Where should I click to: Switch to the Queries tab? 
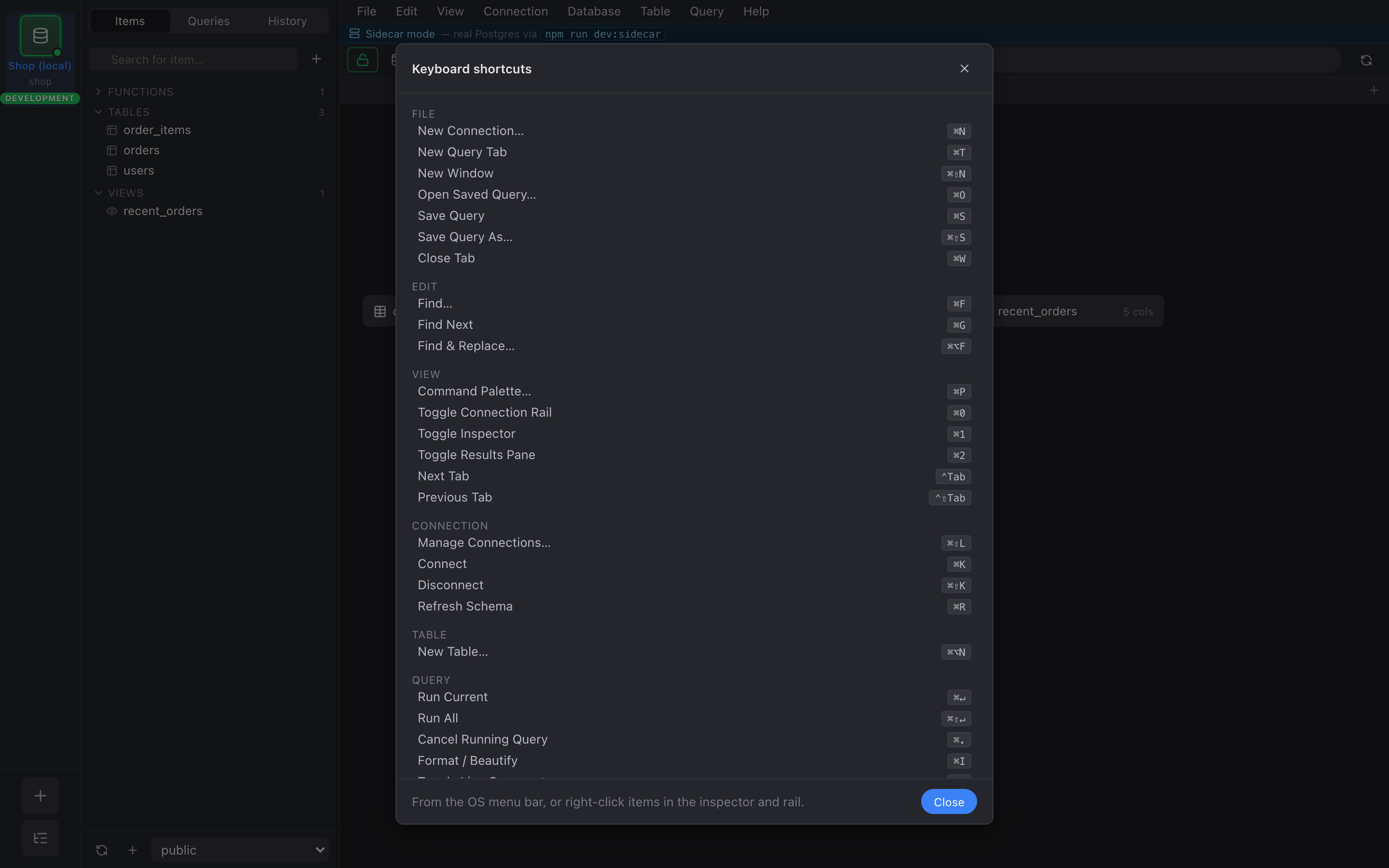click(208, 21)
